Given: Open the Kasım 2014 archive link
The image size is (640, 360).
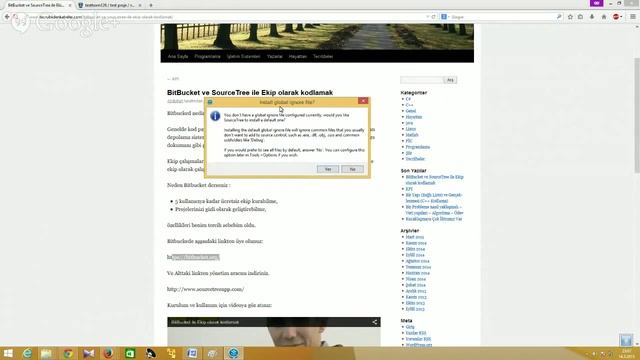Looking at the screenshot, I should 416,243.
